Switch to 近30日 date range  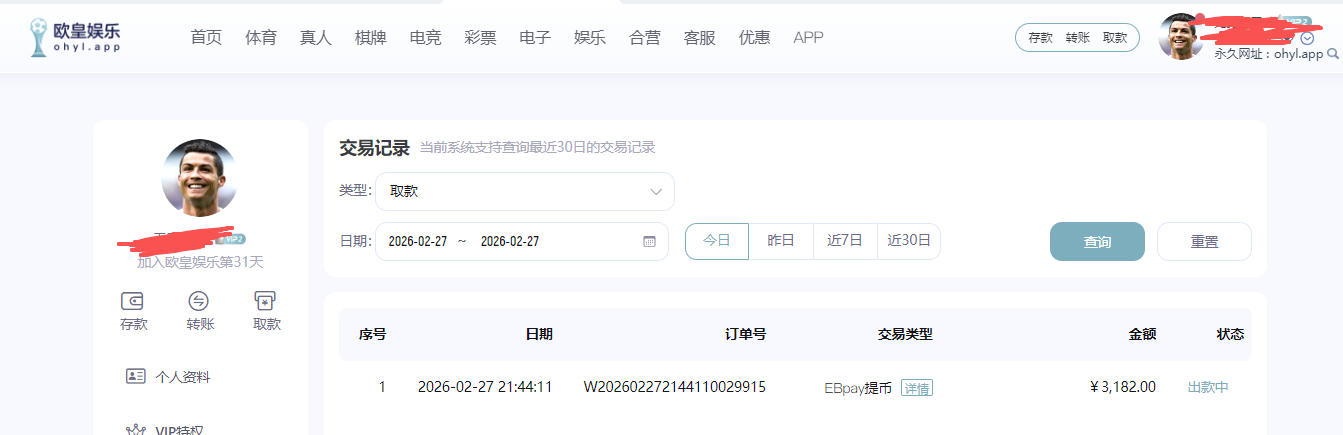click(908, 241)
